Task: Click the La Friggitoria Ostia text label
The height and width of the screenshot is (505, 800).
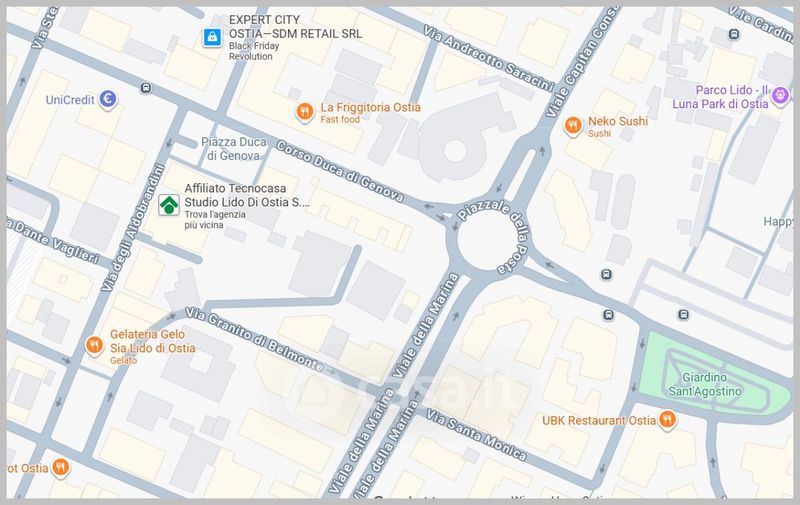Action: point(370,107)
